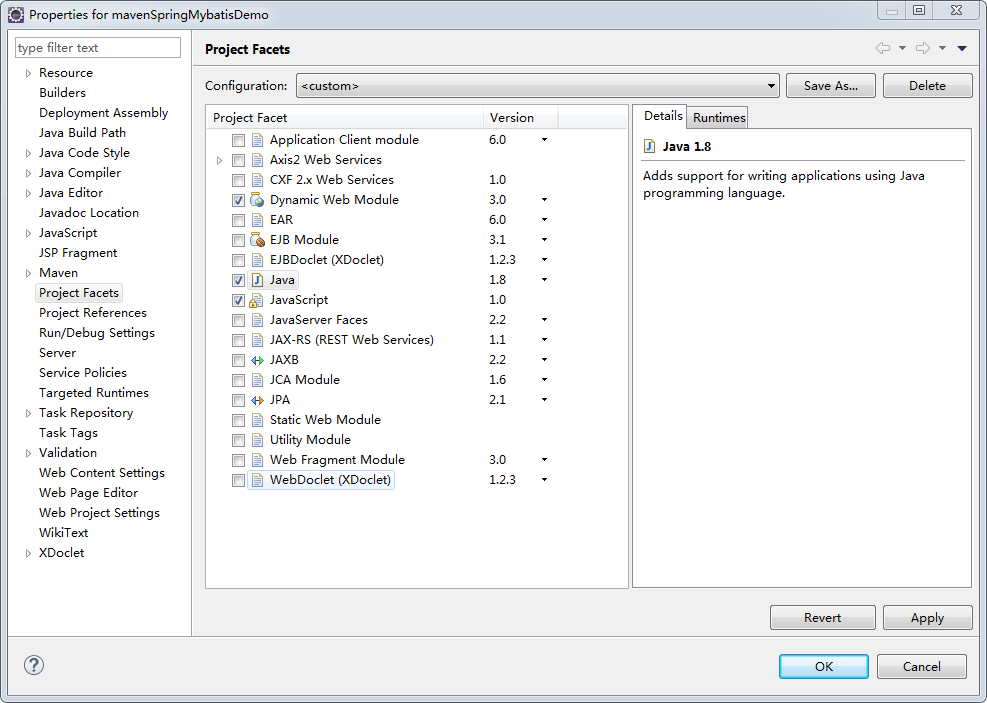Click the Utility Module facet icon
The height and width of the screenshot is (703, 987).
pos(257,440)
